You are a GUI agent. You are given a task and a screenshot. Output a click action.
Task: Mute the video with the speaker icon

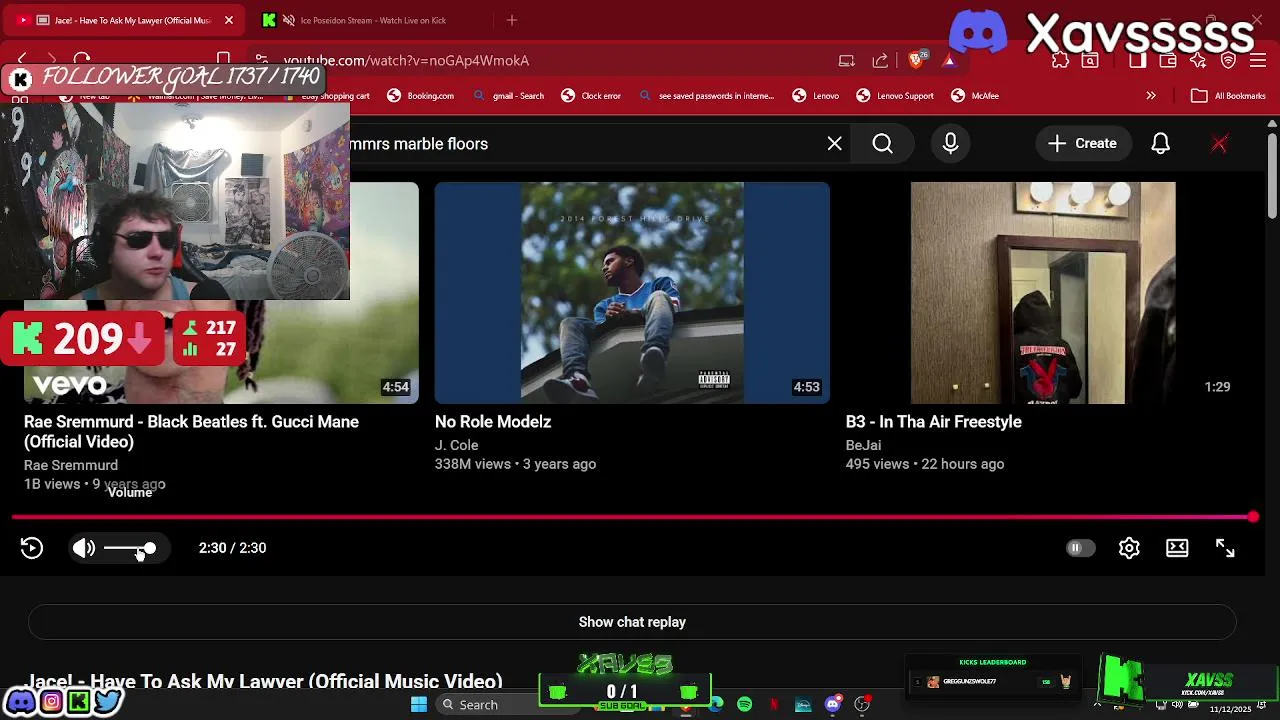point(84,548)
